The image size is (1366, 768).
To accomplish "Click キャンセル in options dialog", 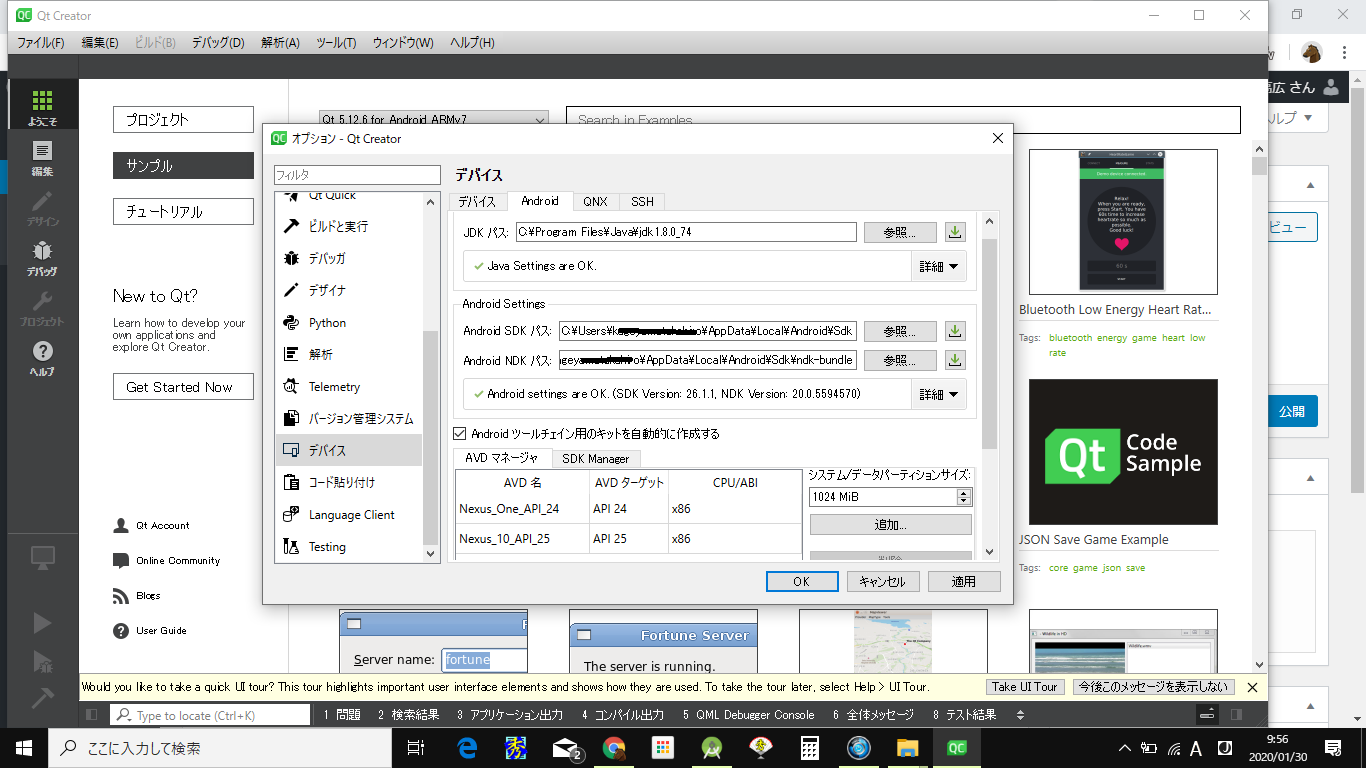I will point(882,582).
